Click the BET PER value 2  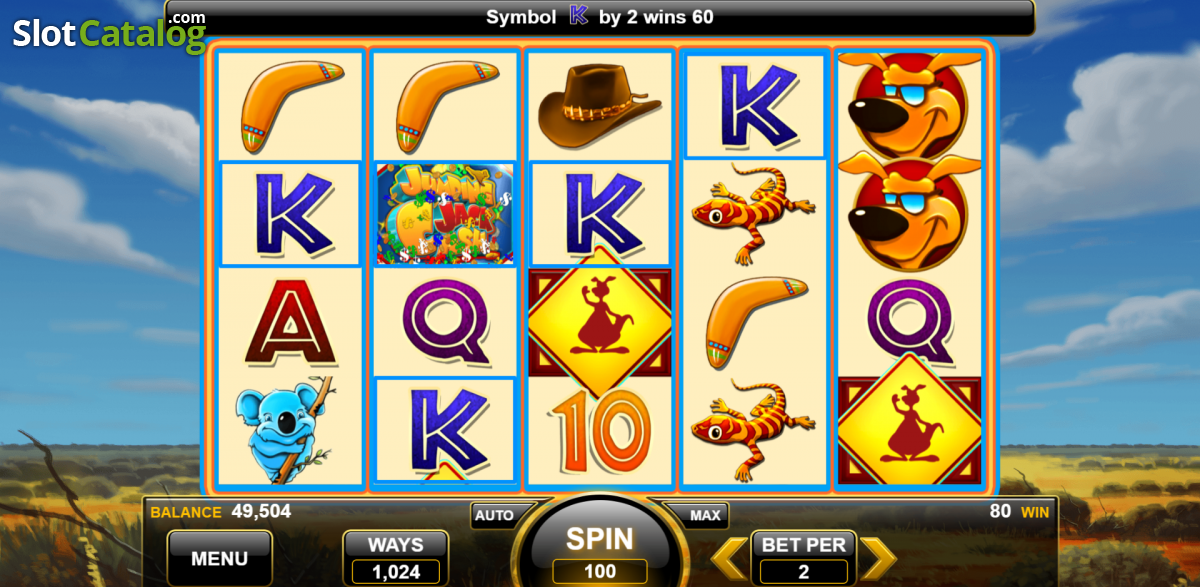coord(804,572)
